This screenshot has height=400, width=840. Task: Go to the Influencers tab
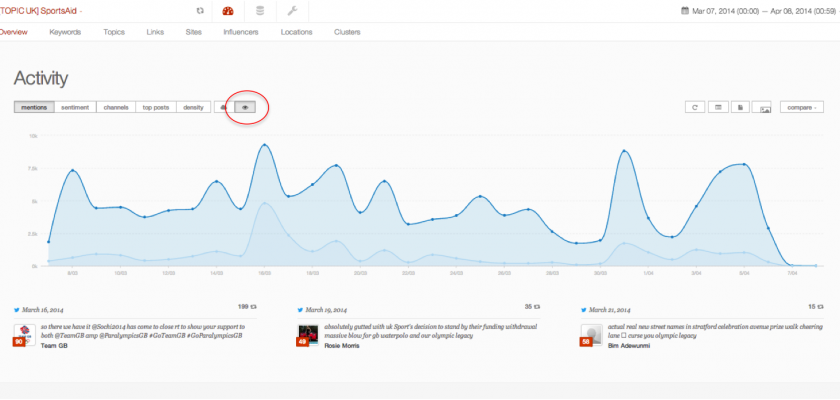(240, 32)
